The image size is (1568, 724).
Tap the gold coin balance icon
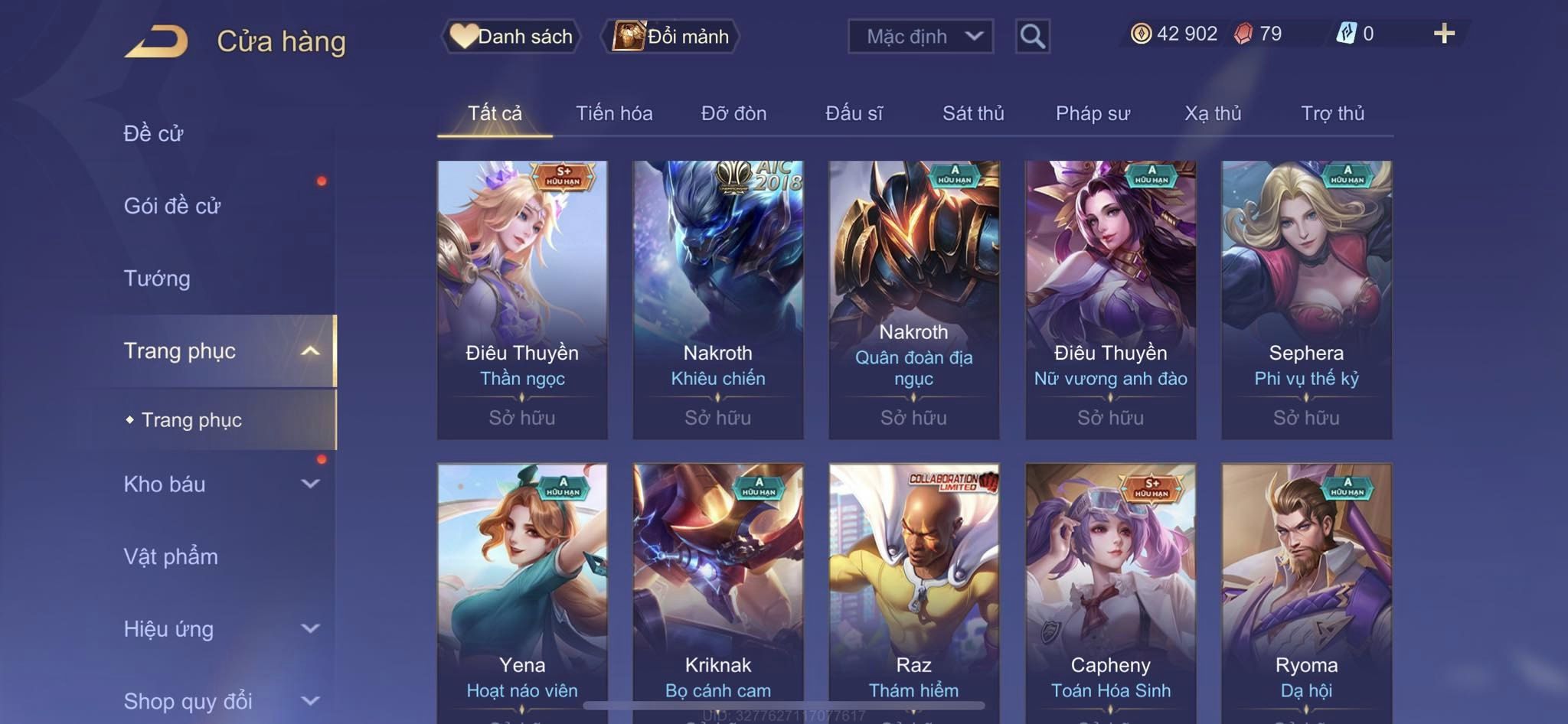[1141, 34]
